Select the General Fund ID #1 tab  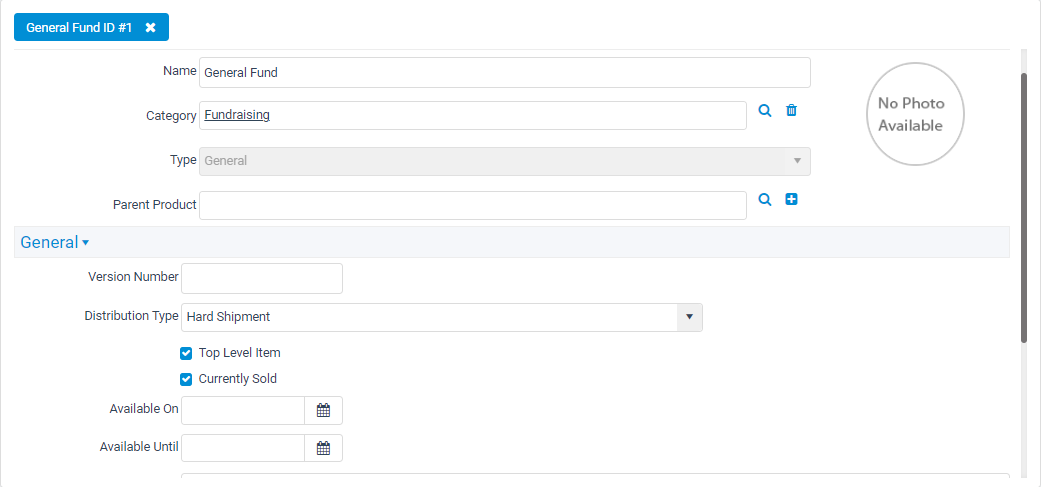coord(79,28)
